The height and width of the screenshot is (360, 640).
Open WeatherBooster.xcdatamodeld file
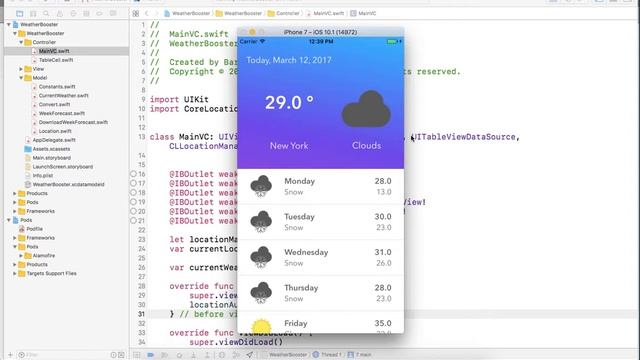pos(68,184)
